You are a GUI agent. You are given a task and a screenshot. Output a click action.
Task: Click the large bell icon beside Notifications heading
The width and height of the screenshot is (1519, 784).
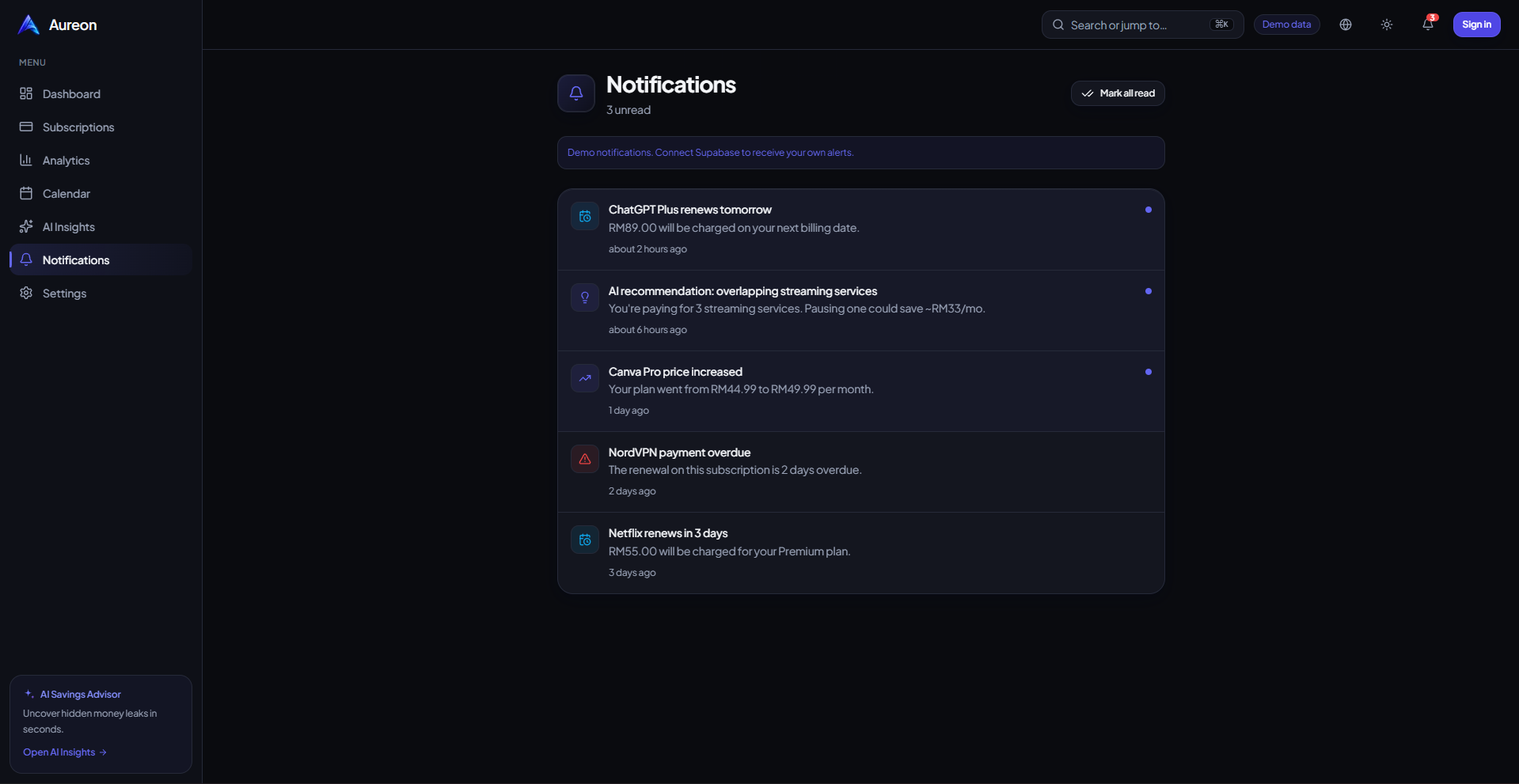(576, 93)
